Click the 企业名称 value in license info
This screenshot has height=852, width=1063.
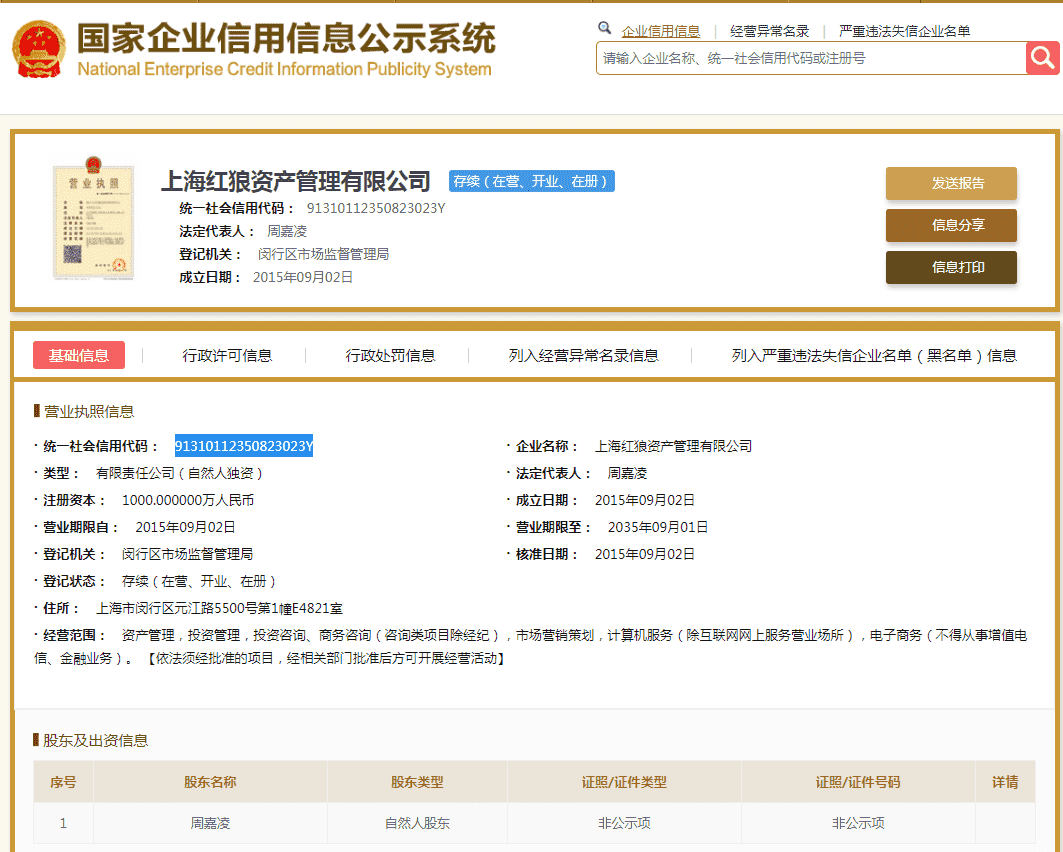[x=673, y=446]
